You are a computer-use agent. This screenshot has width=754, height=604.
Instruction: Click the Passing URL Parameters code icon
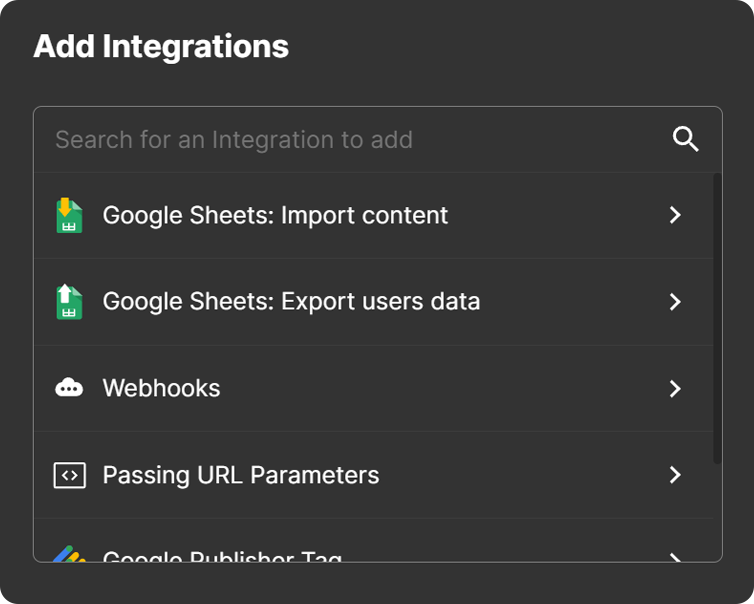click(x=70, y=475)
